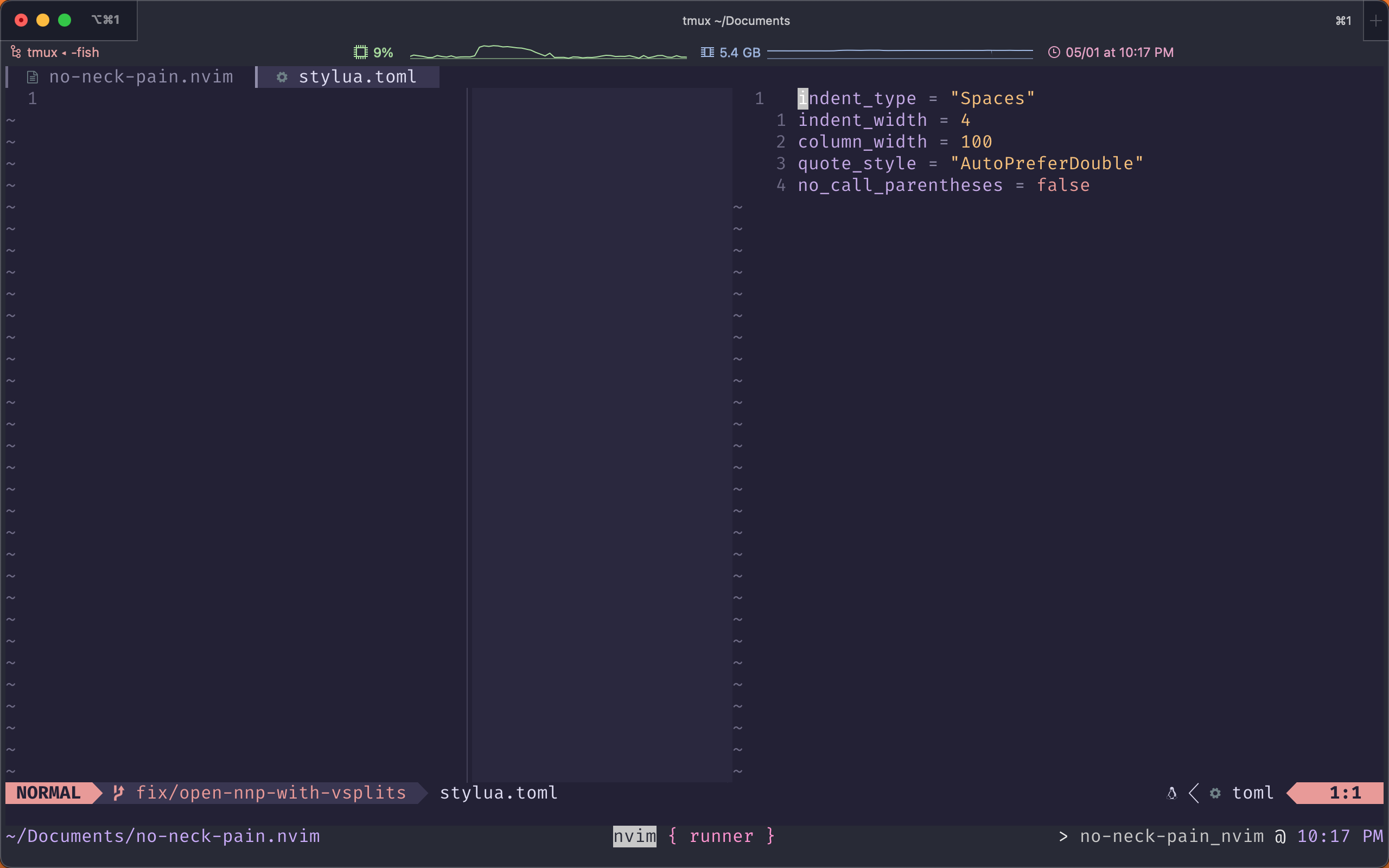Click the clock icon beside the date
The height and width of the screenshot is (868, 1389).
[1054, 52]
